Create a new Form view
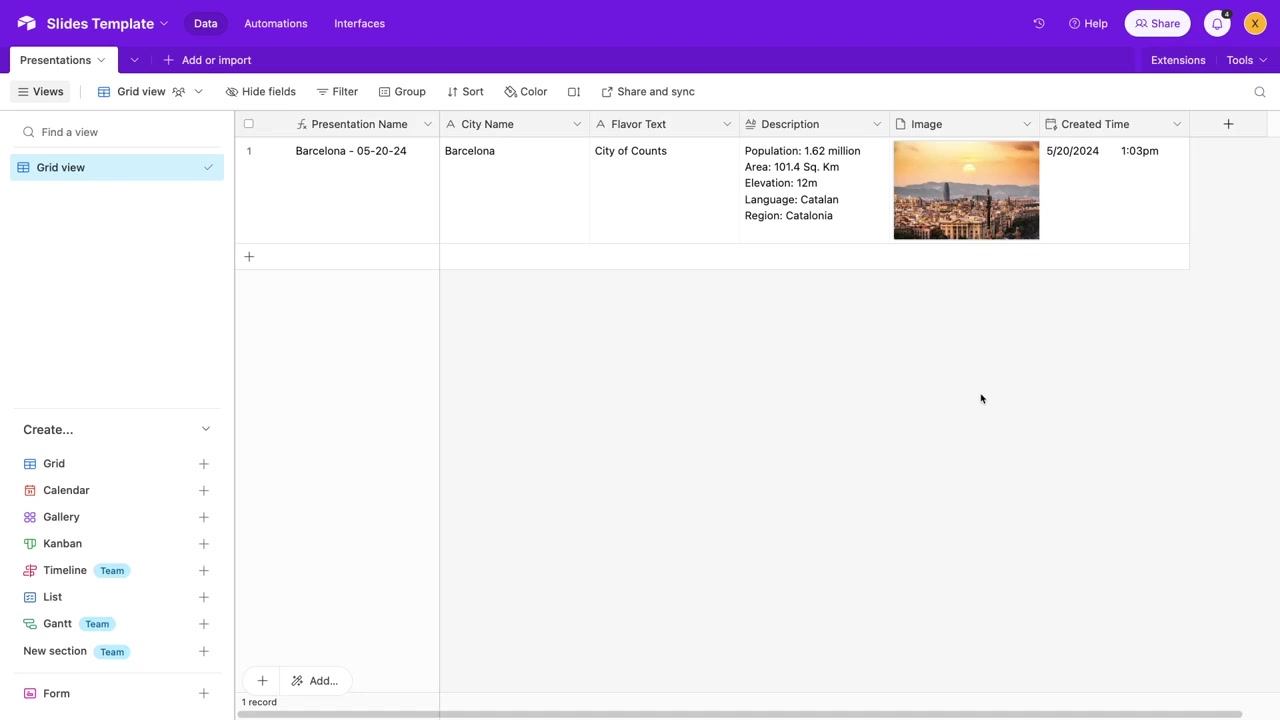Image resolution: width=1280 pixels, height=720 pixels. pyautogui.click(x=204, y=694)
